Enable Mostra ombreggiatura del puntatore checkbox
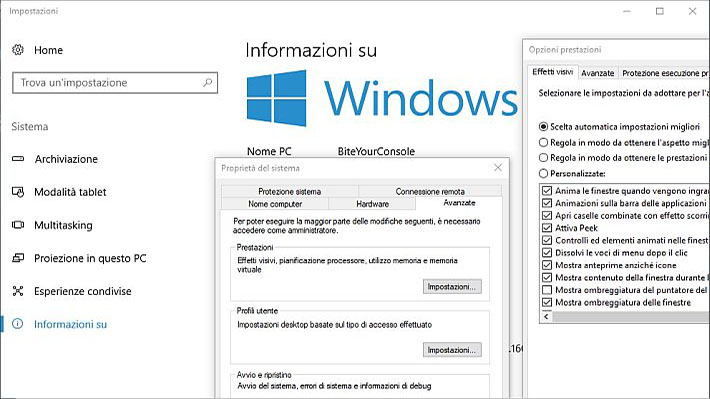This screenshot has height=399, width=710. [547, 290]
